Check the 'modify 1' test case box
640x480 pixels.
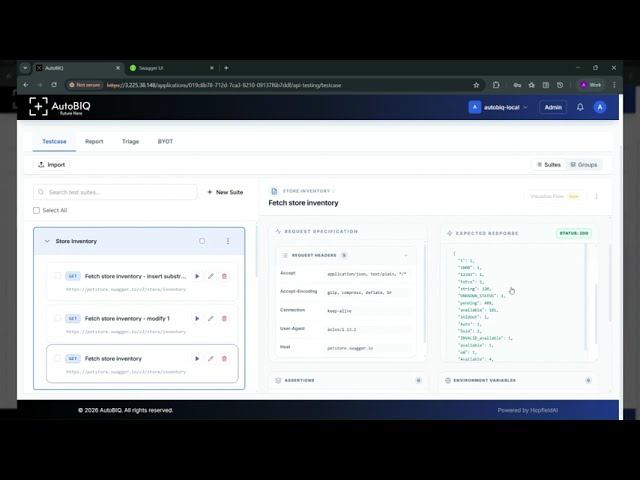[x=58, y=318]
